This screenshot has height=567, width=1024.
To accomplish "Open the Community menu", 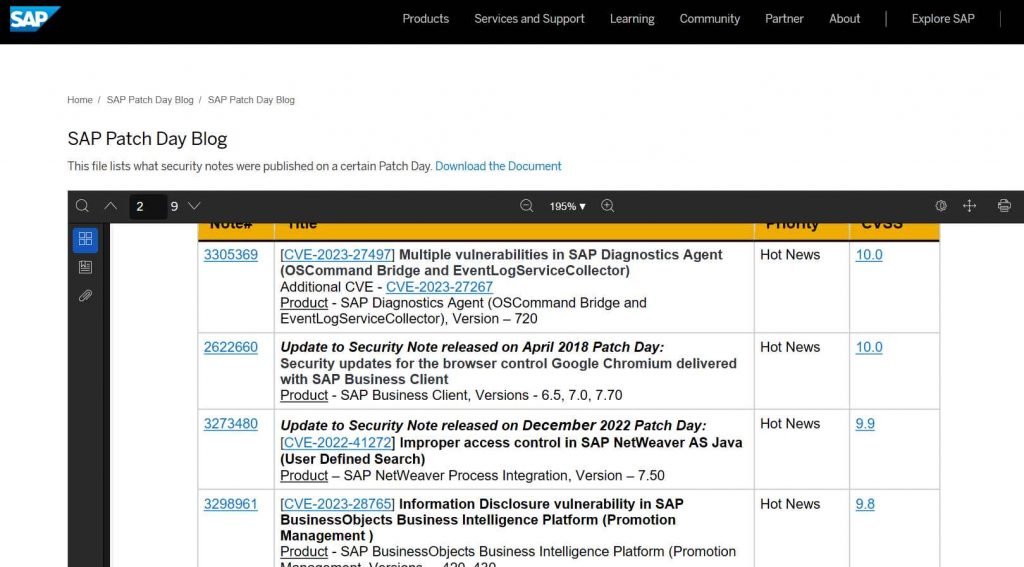I will click(710, 19).
